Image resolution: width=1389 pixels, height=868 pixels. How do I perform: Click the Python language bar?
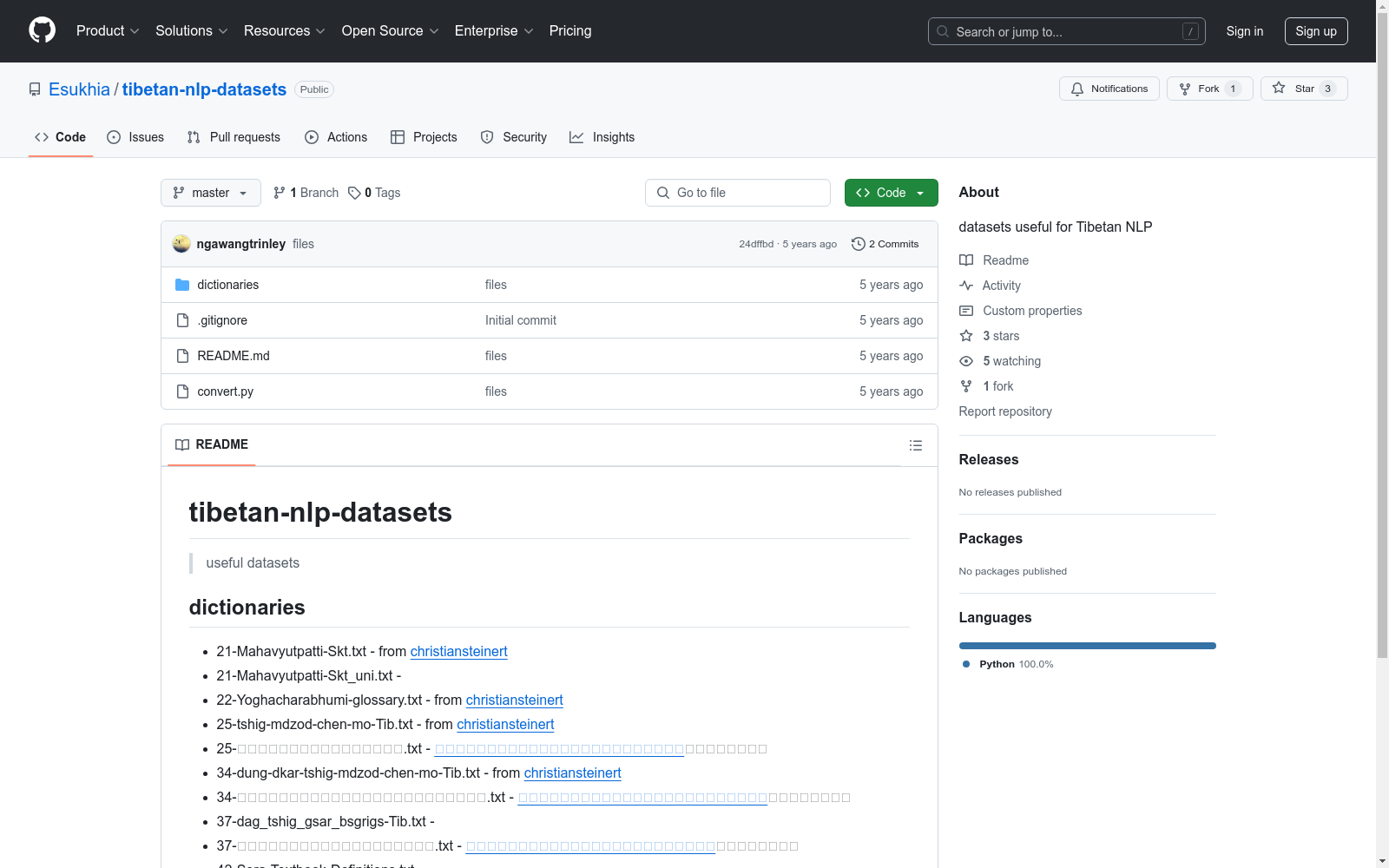point(1088,646)
